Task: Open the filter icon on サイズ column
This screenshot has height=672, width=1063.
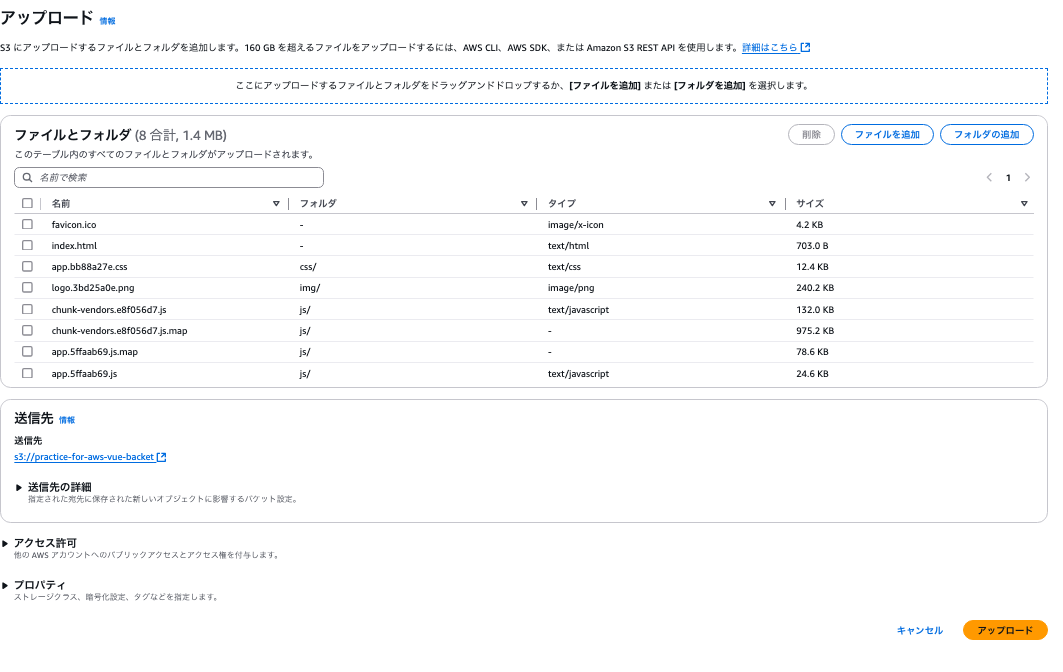Action: tap(1025, 203)
